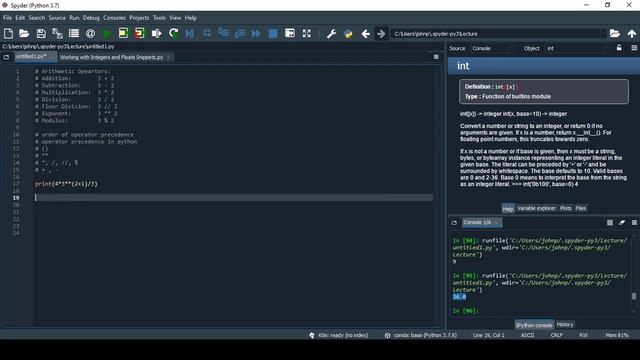Run current cell and advance icon

point(140,33)
